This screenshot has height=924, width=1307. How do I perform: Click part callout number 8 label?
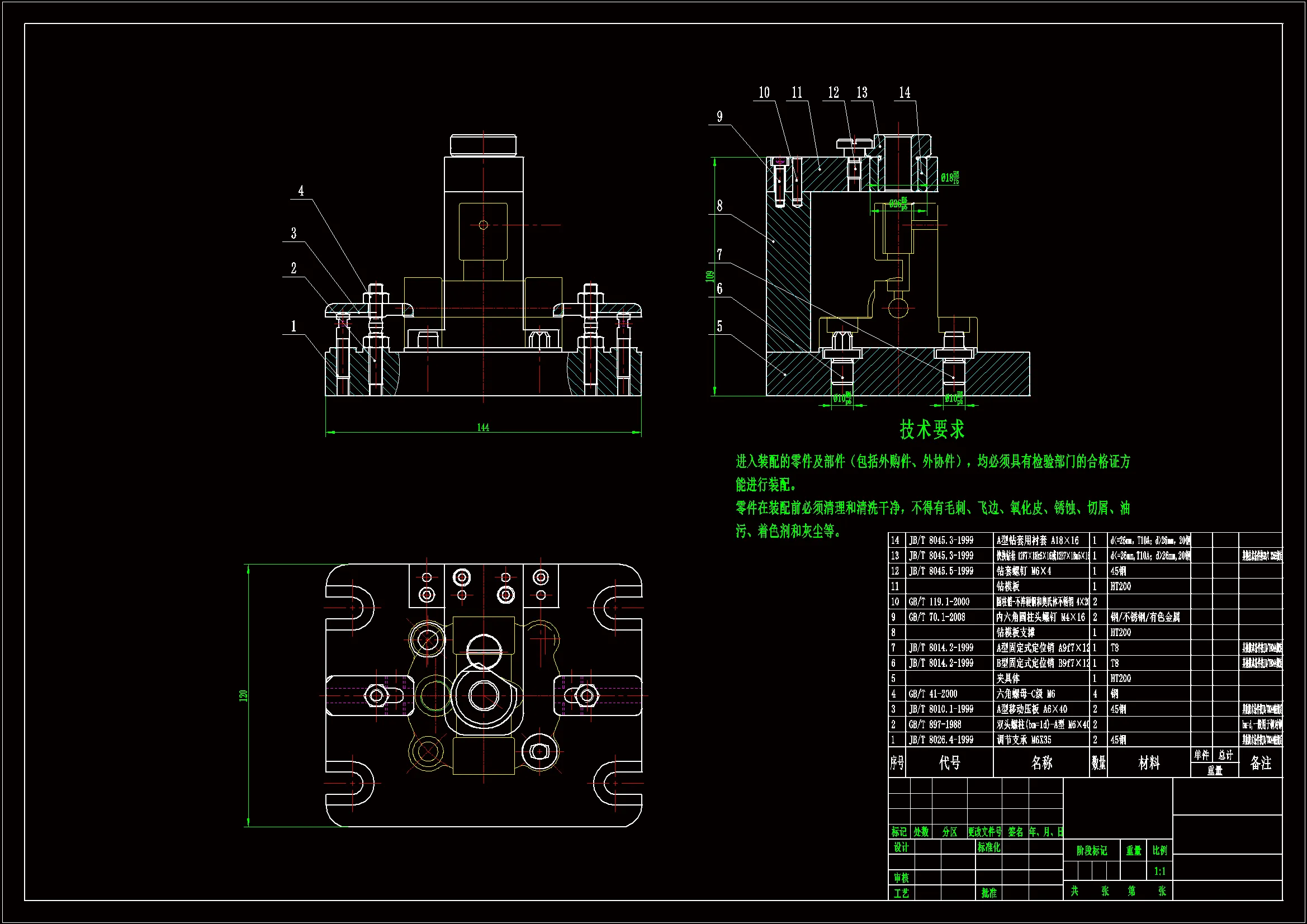[x=719, y=206]
